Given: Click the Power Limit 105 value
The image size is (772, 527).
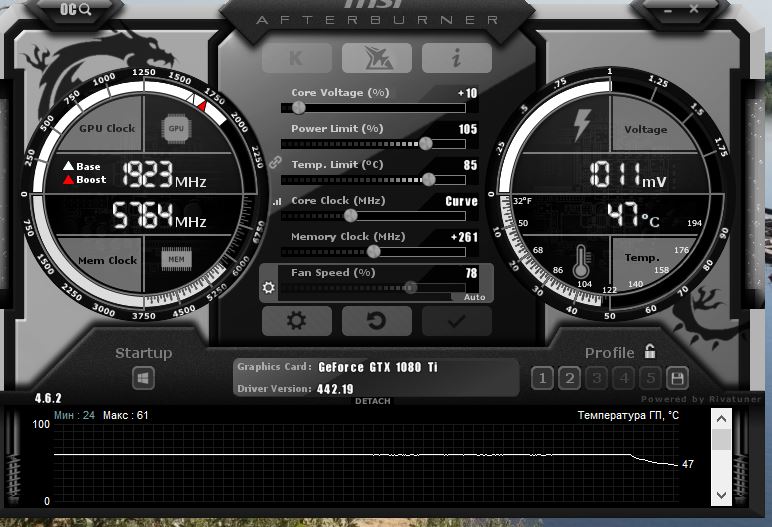Looking at the screenshot, I should (x=468, y=129).
